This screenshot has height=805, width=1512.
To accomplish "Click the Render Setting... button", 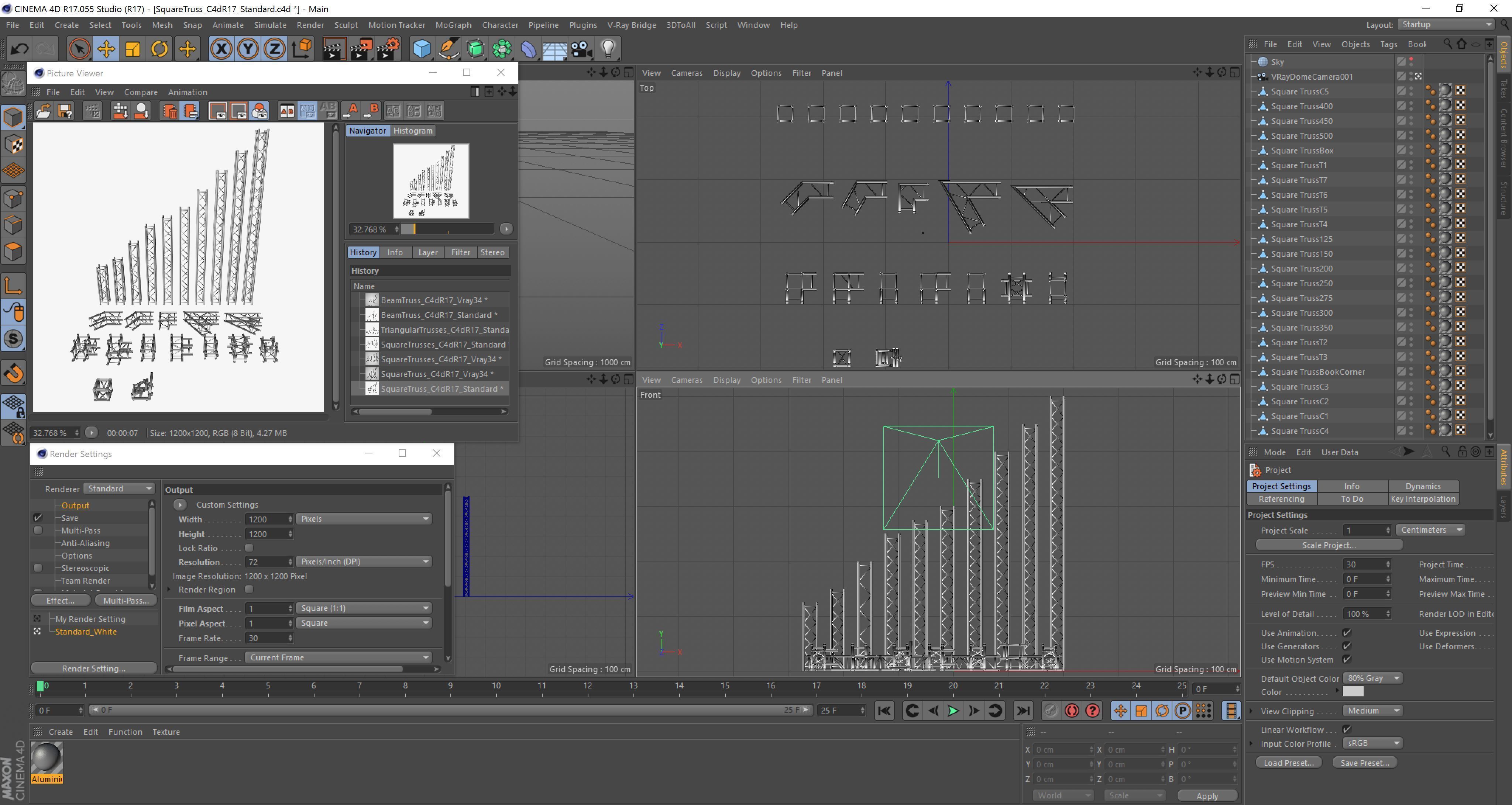I will (x=93, y=668).
